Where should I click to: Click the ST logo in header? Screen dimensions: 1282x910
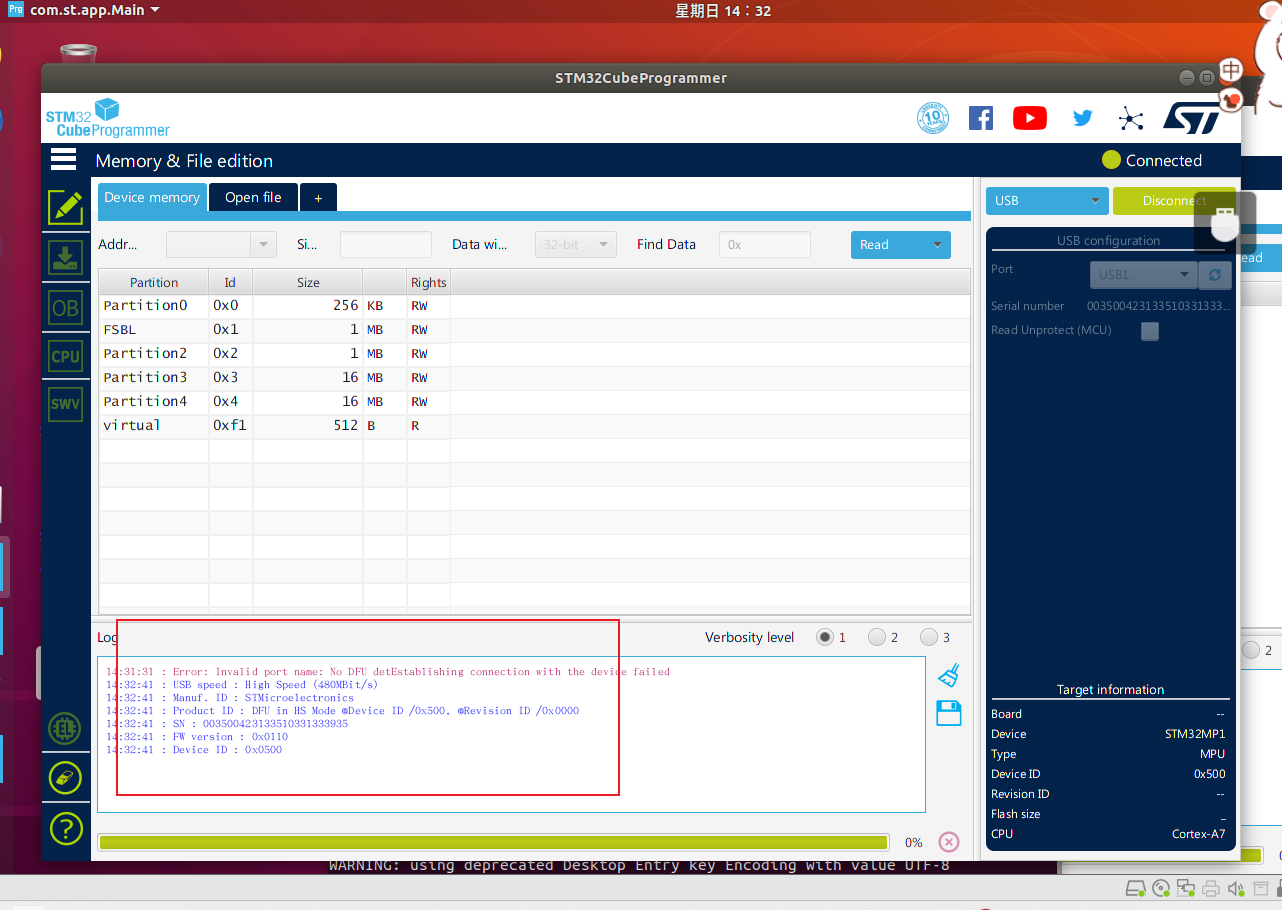pos(1191,118)
